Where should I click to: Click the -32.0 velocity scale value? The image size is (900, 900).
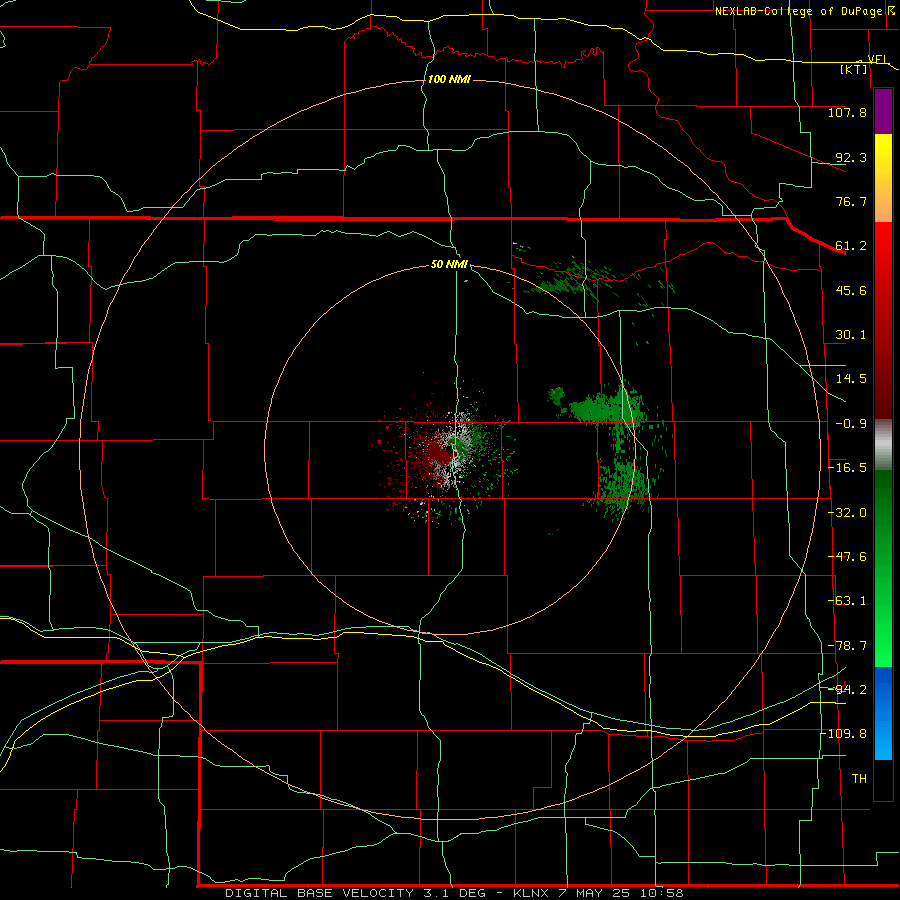coord(847,513)
